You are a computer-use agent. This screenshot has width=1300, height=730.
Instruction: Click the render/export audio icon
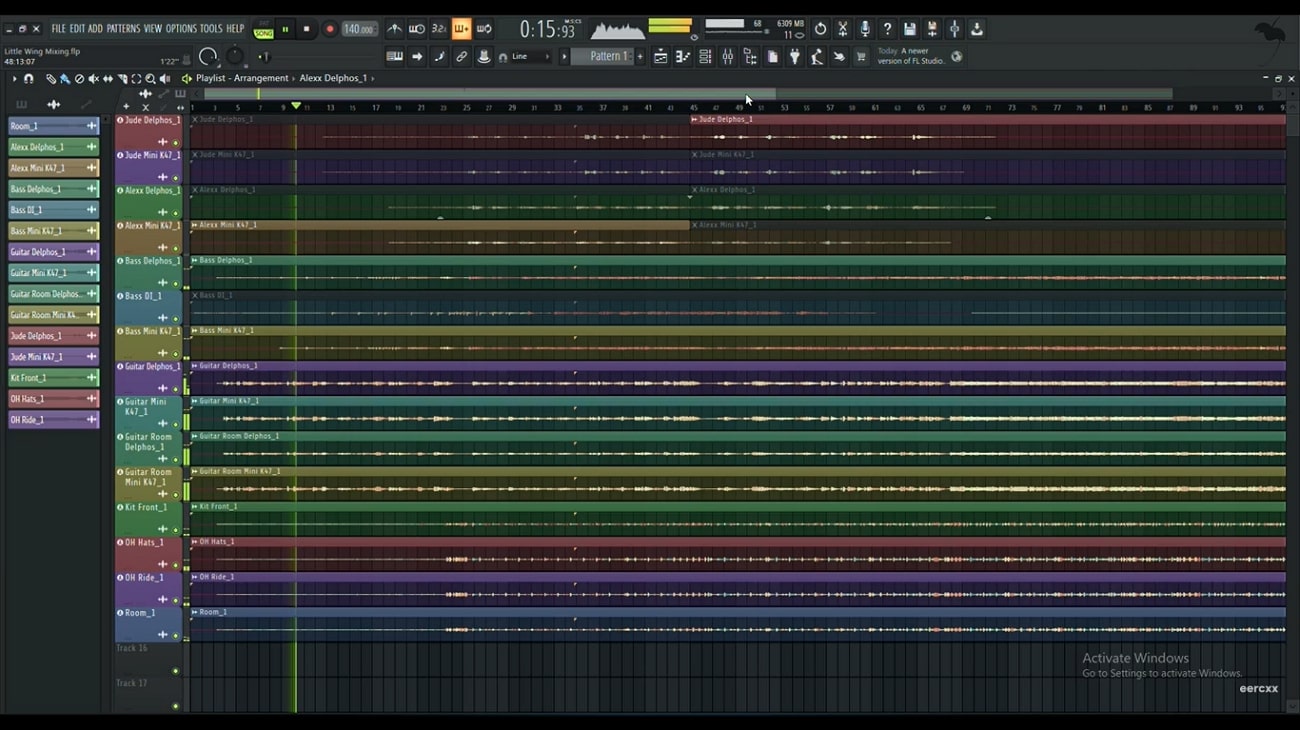click(932, 29)
